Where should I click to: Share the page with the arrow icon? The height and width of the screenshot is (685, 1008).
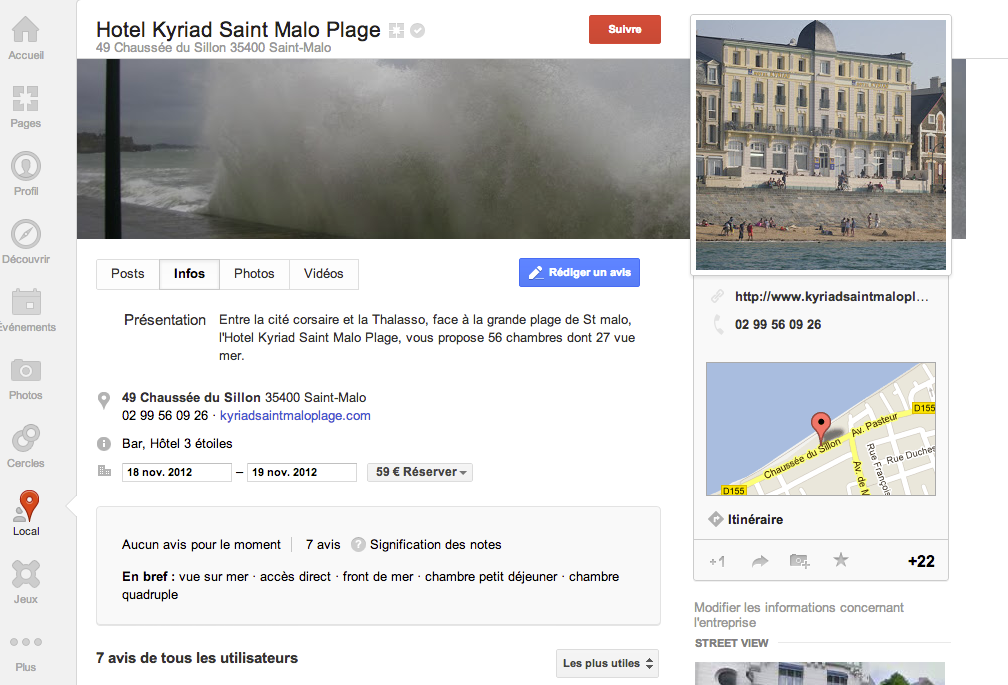pos(760,561)
